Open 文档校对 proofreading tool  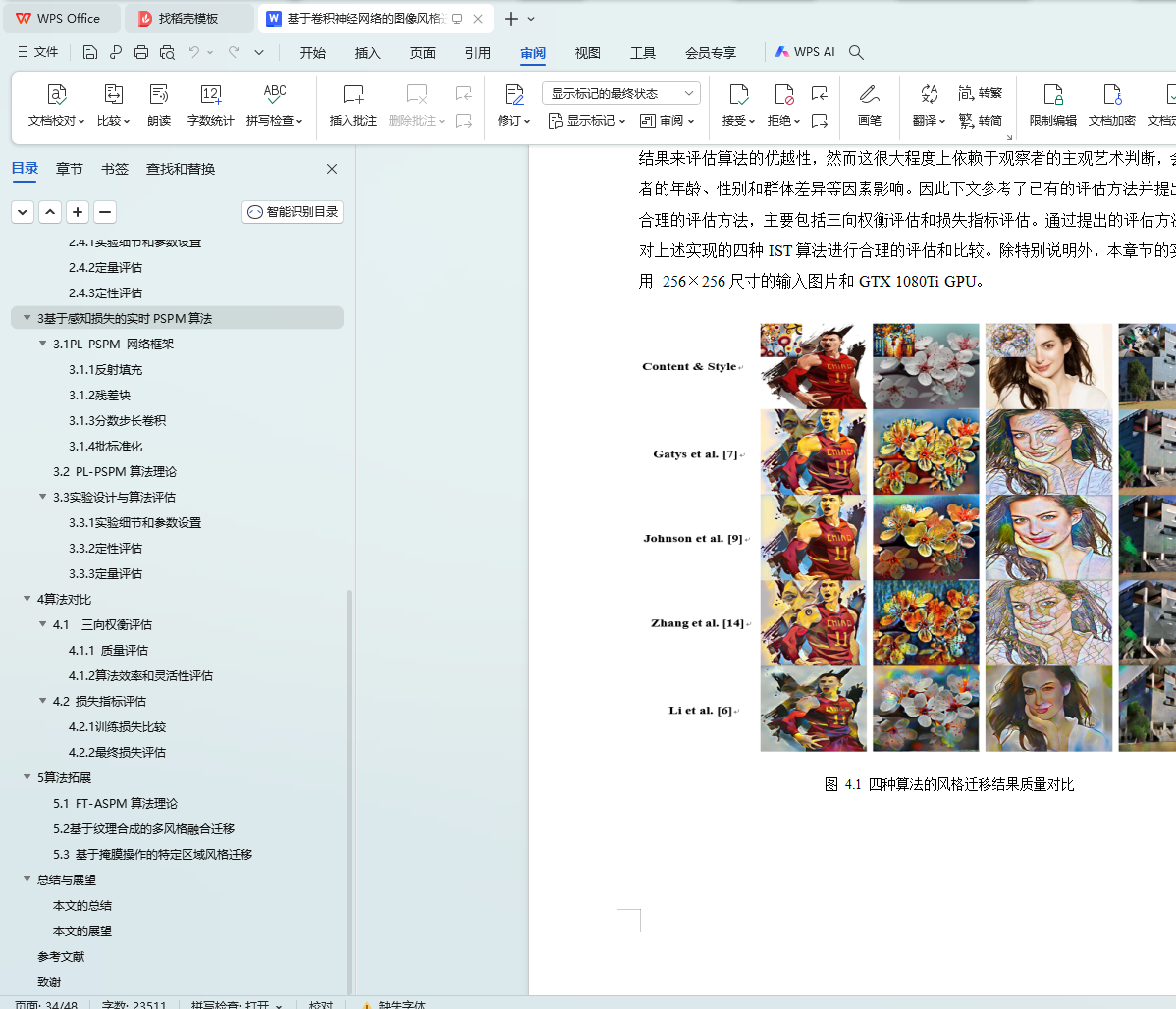[x=56, y=105]
